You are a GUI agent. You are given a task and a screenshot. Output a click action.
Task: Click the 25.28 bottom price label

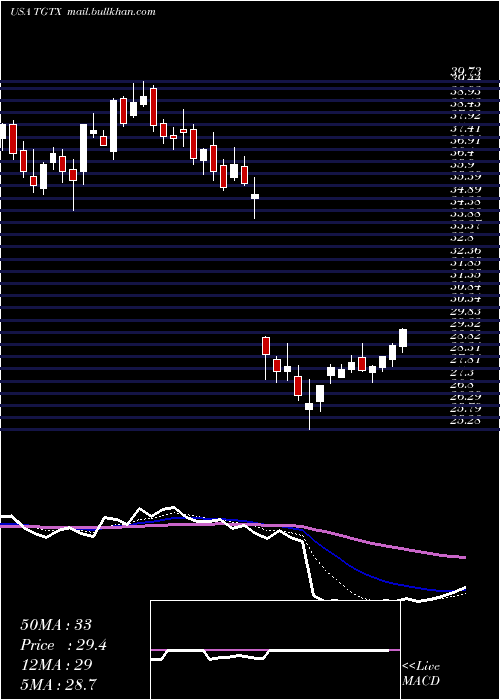[465, 421]
